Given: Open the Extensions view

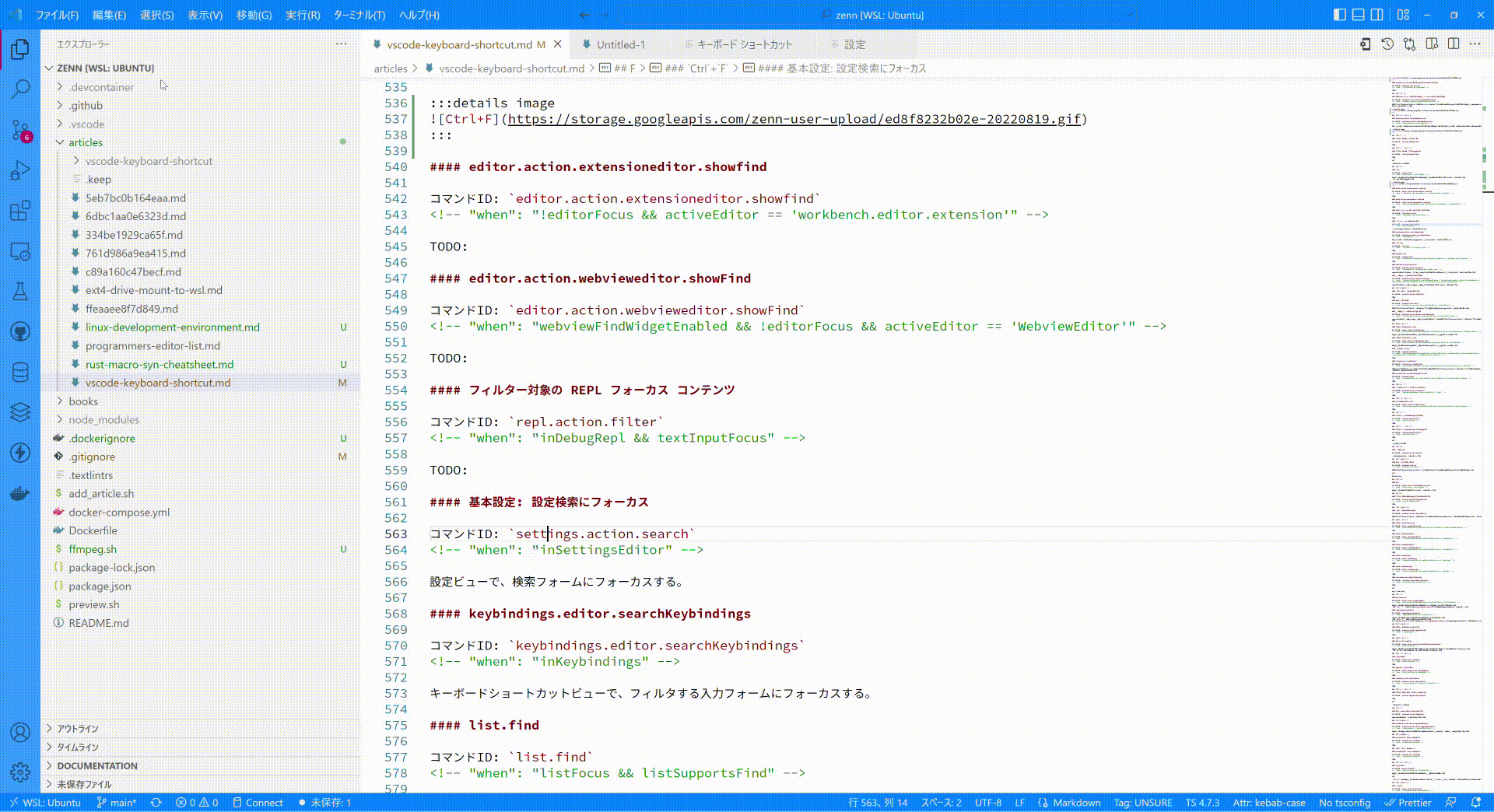Looking at the screenshot, I should tap(20, 211).
